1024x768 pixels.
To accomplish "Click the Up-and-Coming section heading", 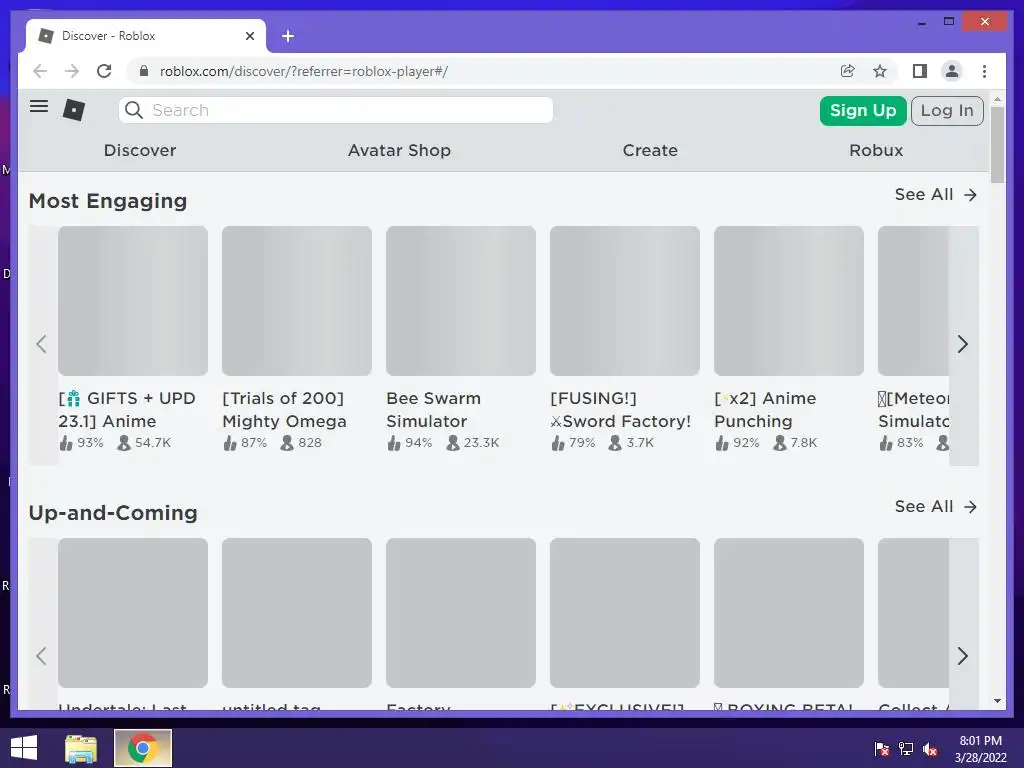I will 113,513.
